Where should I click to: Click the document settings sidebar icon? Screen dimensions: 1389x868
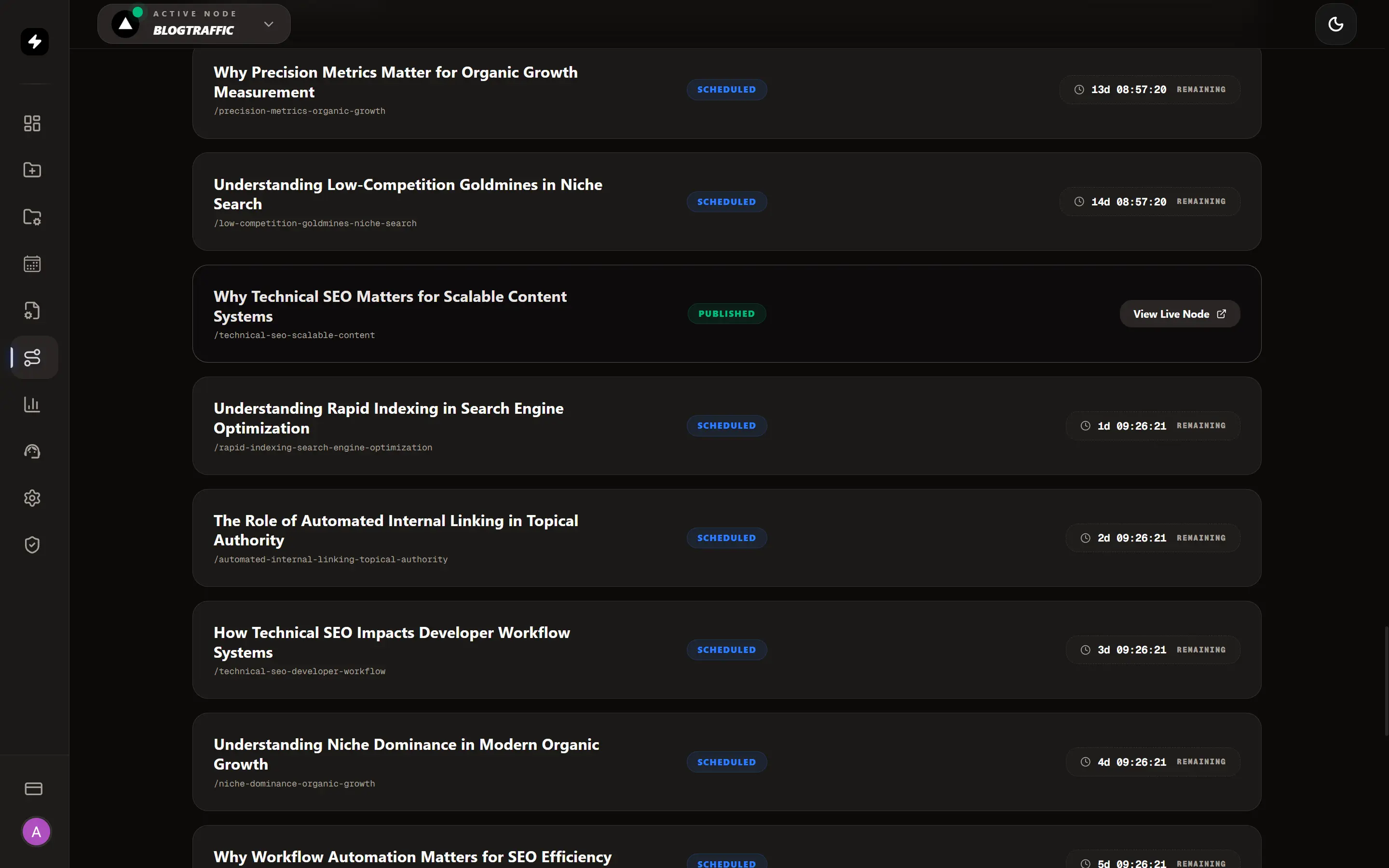tap(32, 311)
